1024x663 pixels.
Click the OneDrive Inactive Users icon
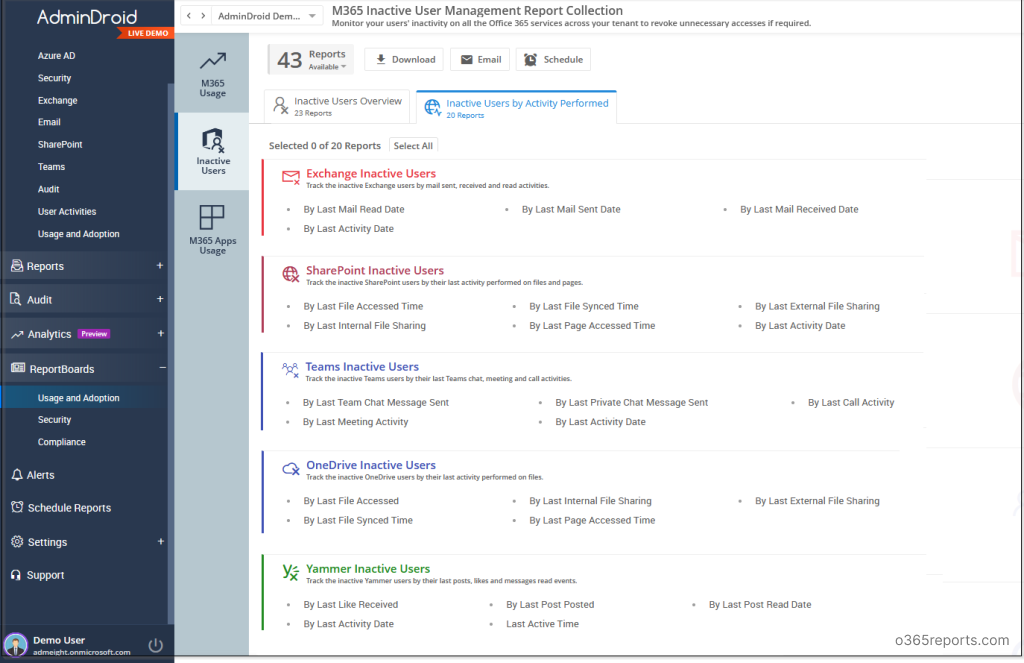point(290,469)
